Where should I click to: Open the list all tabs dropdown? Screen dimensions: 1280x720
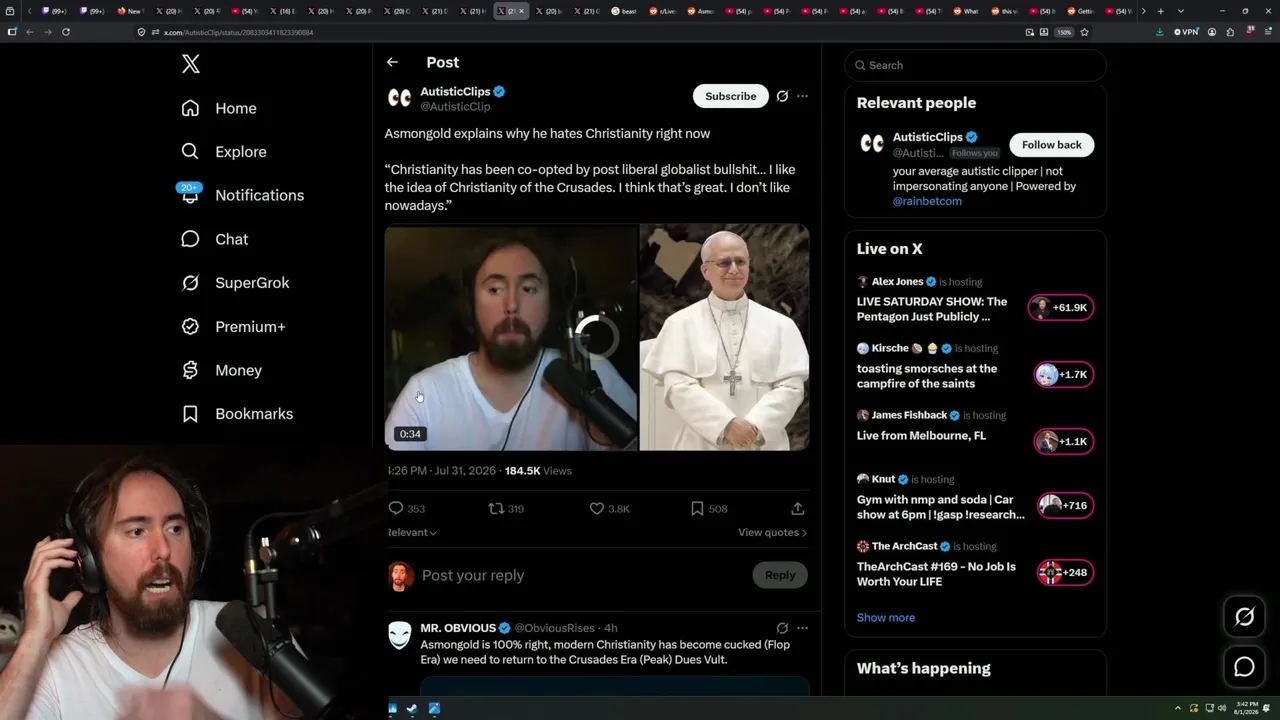[x=1181, y=11]
